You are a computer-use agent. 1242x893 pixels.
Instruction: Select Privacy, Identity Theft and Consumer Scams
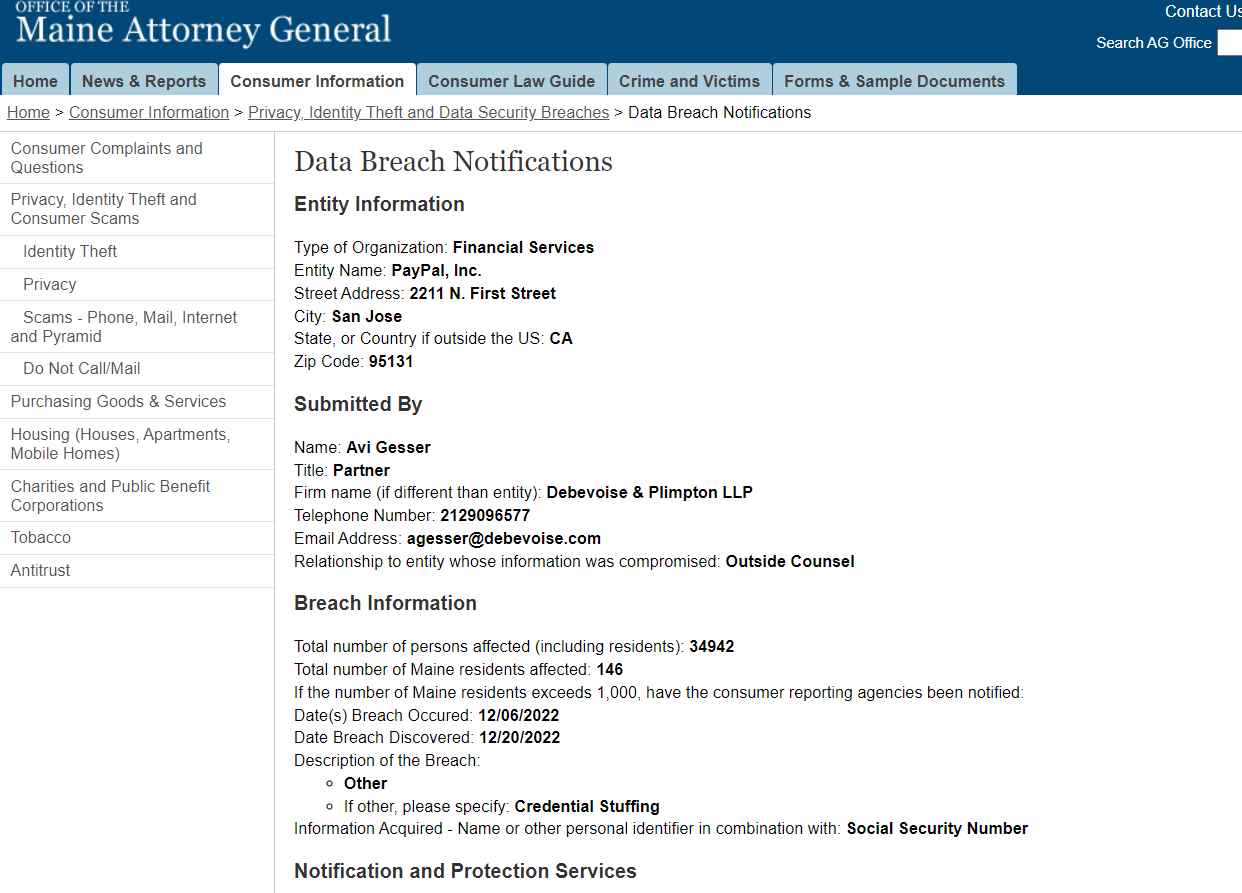coord(103,209)
